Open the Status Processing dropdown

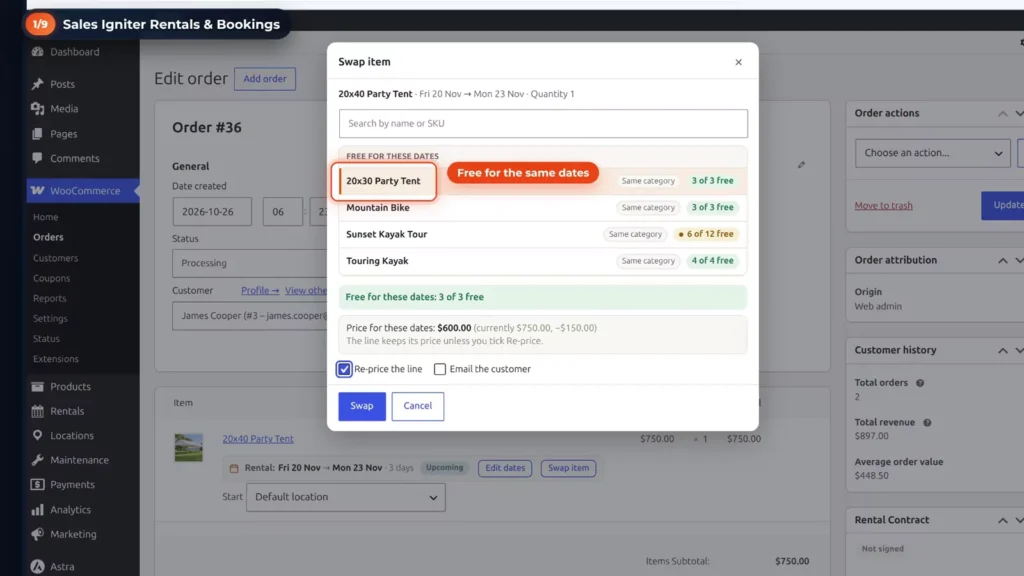[249, 263]
